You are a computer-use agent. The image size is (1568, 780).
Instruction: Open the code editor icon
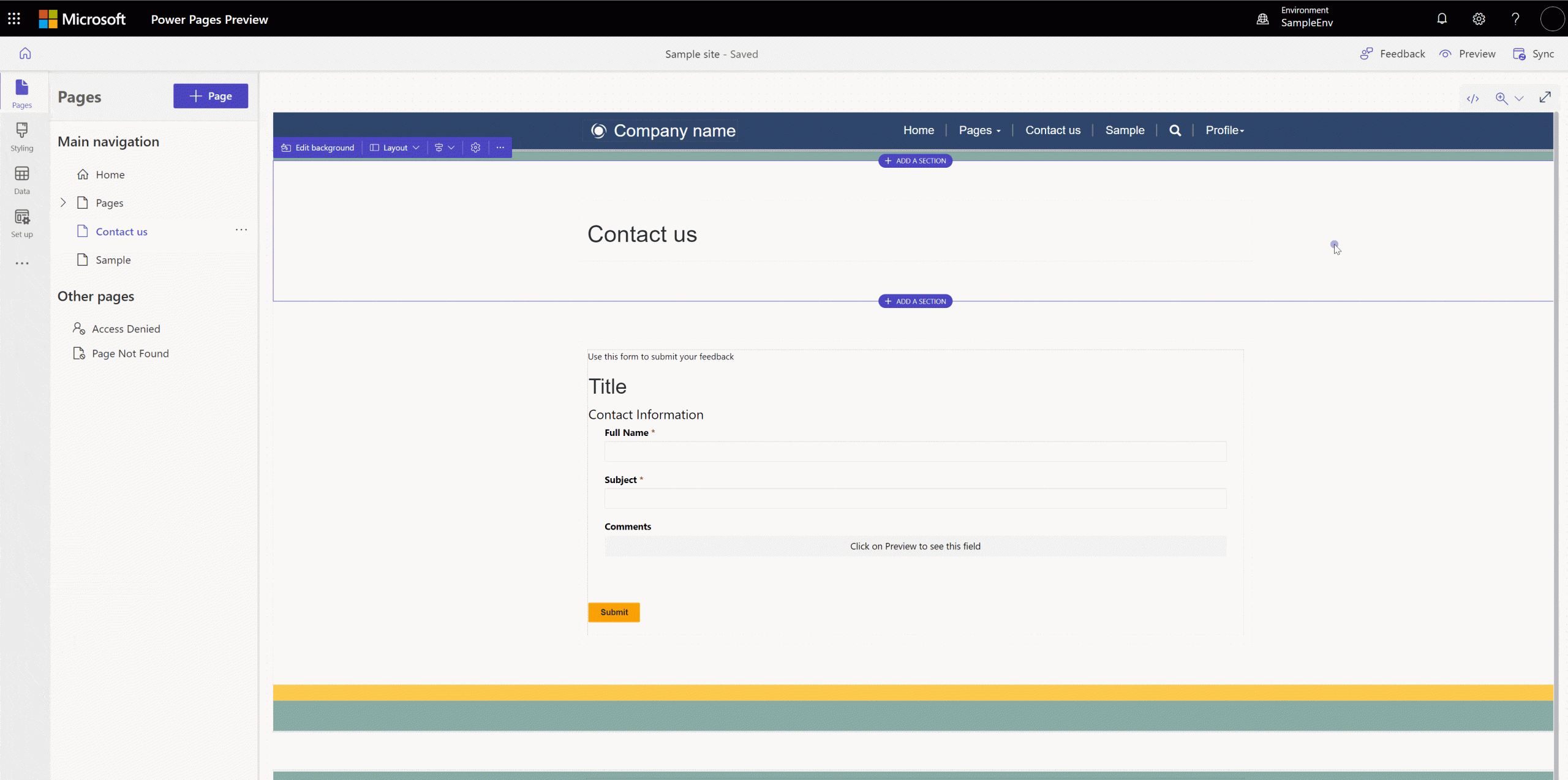[1473, 98]
